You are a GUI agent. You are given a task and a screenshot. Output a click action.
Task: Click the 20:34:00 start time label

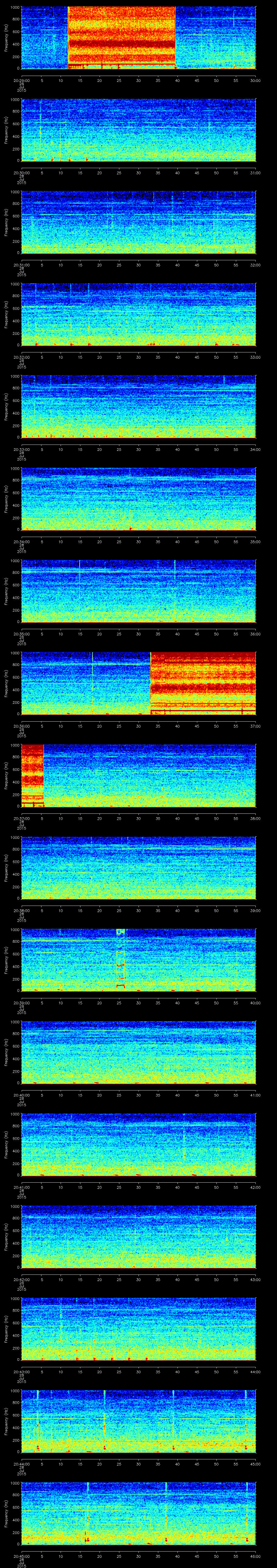pyautogui.click(x=21, y=542)
